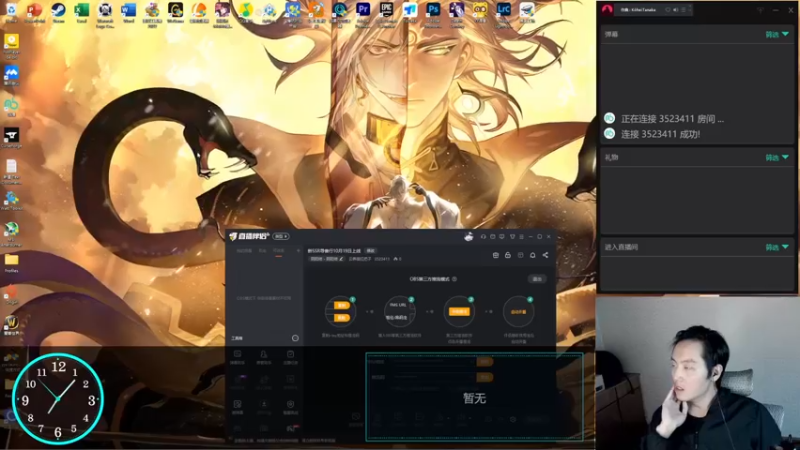Click the pin icon in danmaku window titlebar
800x450 pixels.
coord(760,10)
